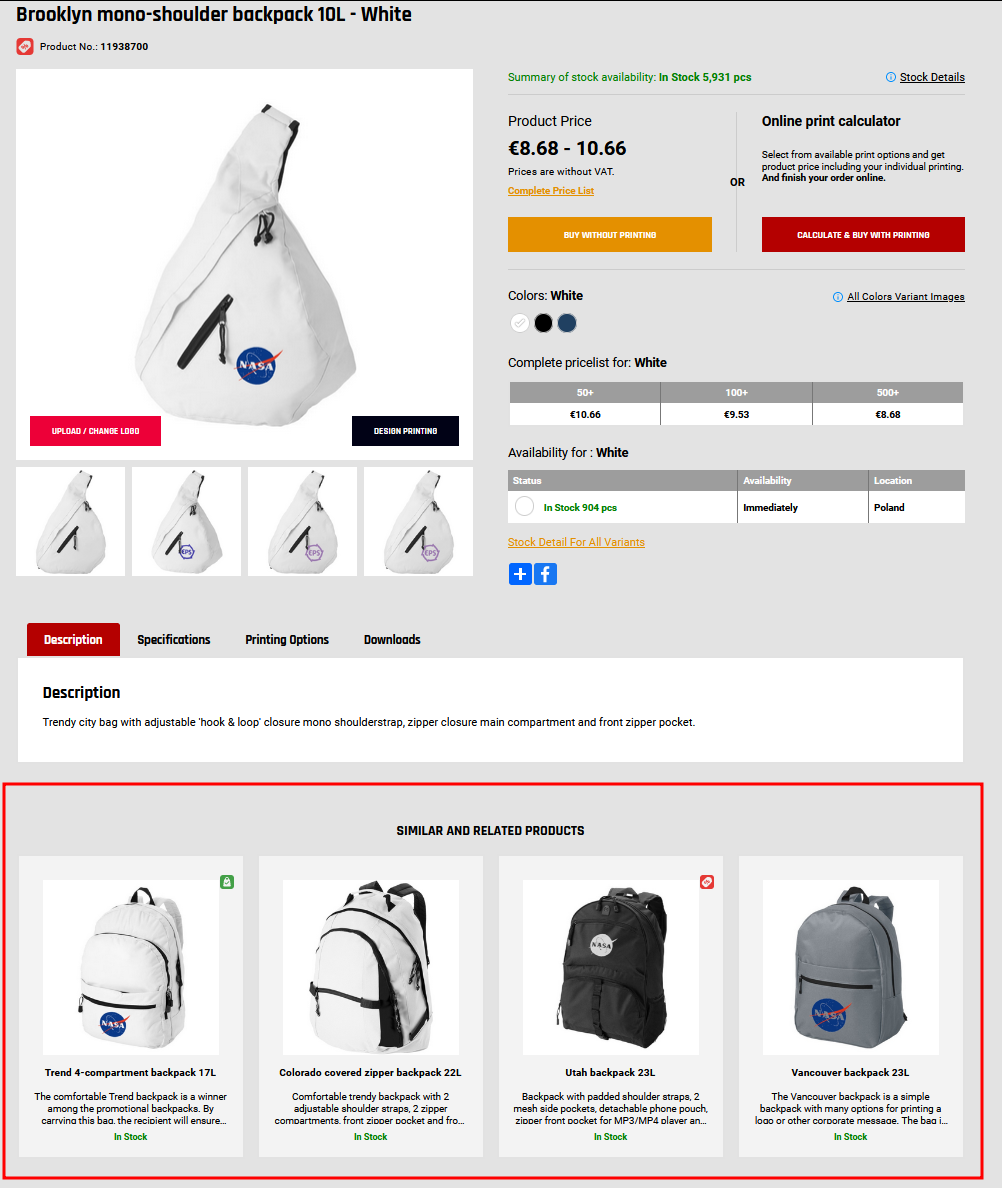
Task: Click red badge icon on Utah backpack card
Action: (x=707, y=882)
